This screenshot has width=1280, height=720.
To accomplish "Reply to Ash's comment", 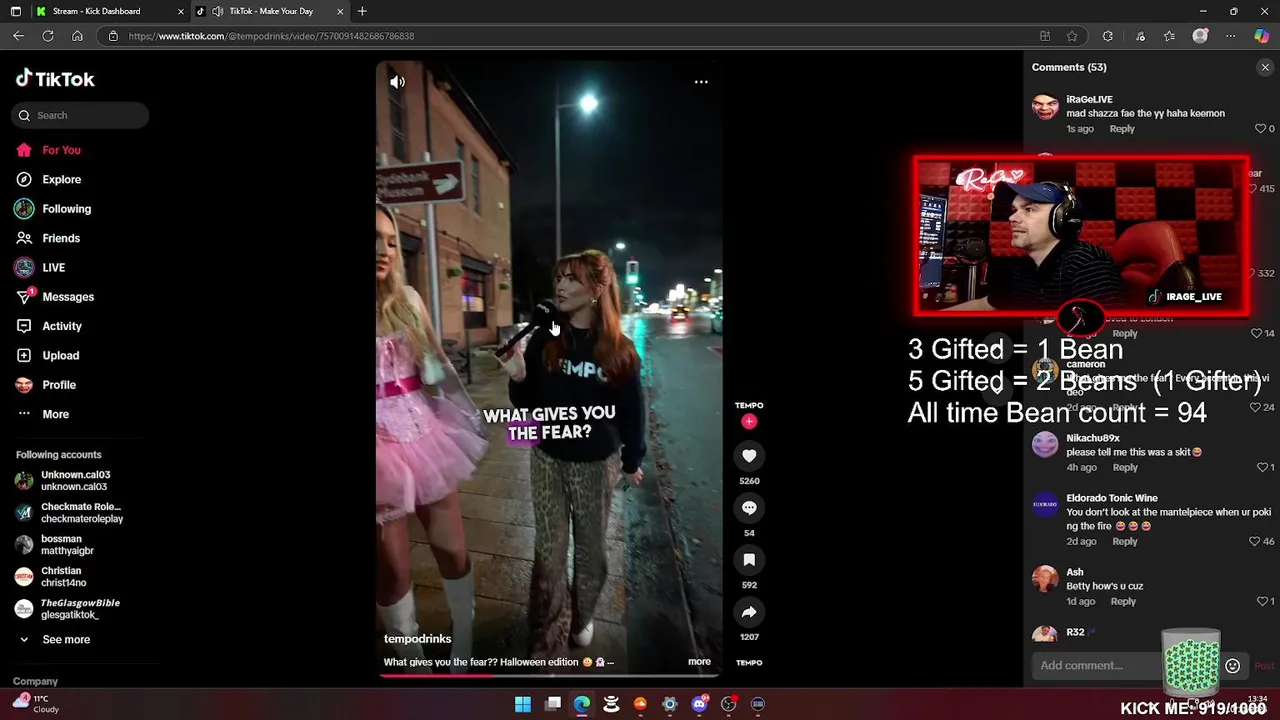I will tap(1123, 601).
